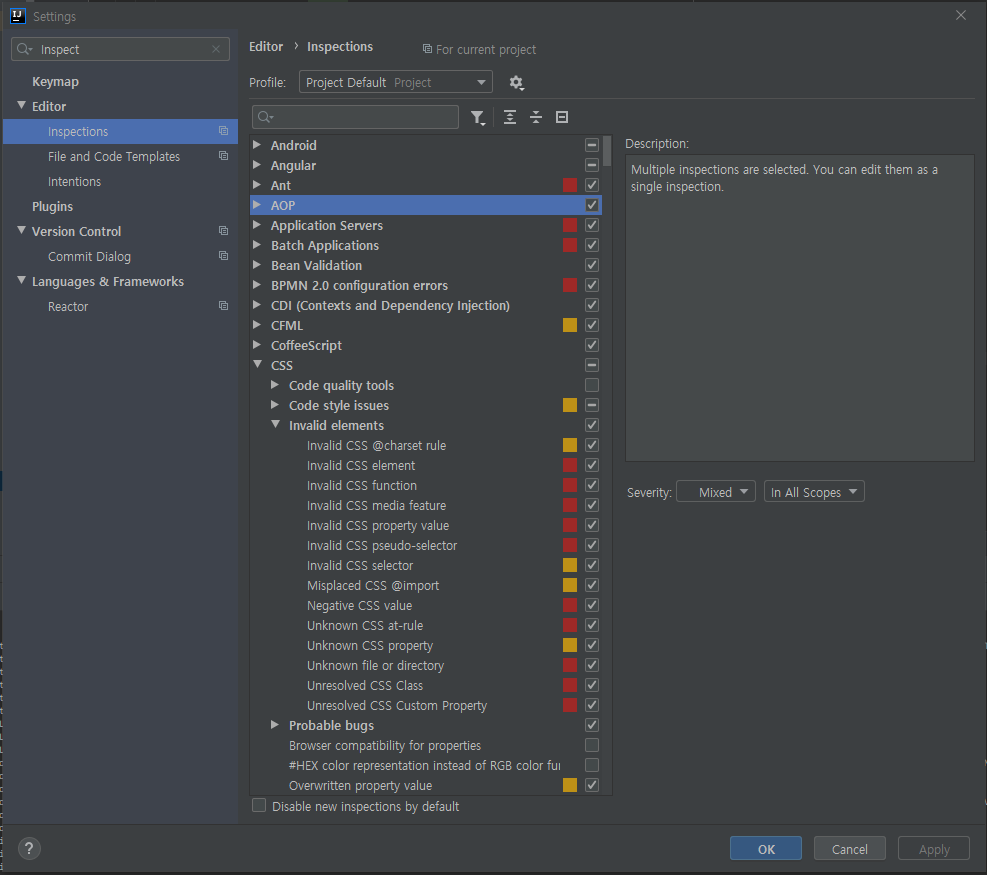
Task: Check Disable new inspections by default
Action: point(259,806)
